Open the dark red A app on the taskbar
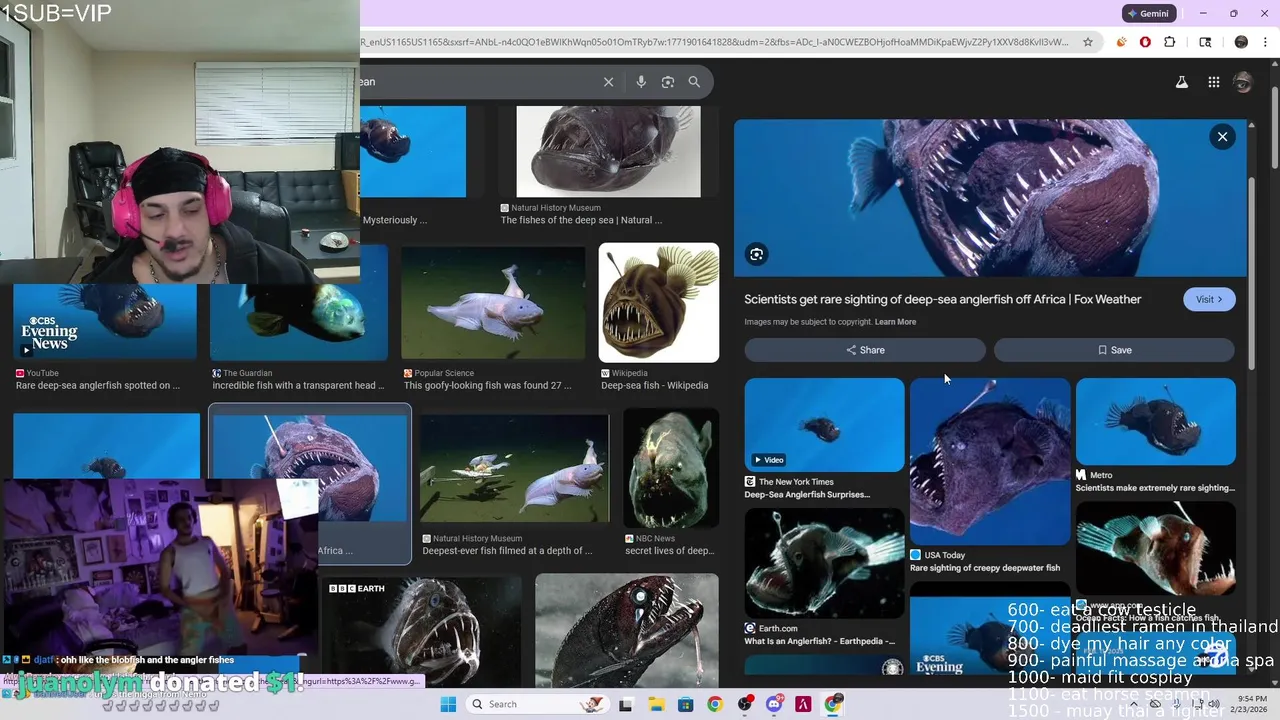Viewport: 1280px width, 720px height. click(x=803, y=704)
